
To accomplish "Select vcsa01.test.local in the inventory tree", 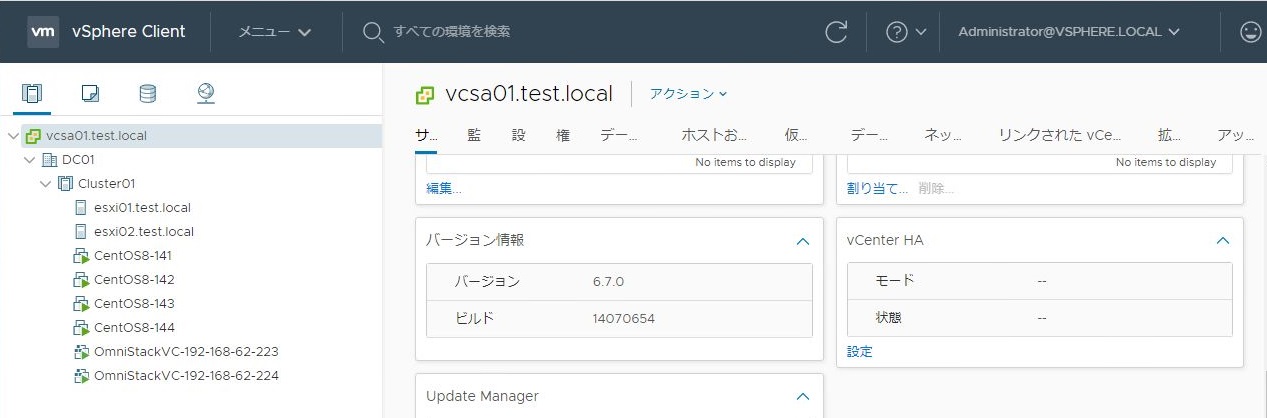I will coord(96,136).
